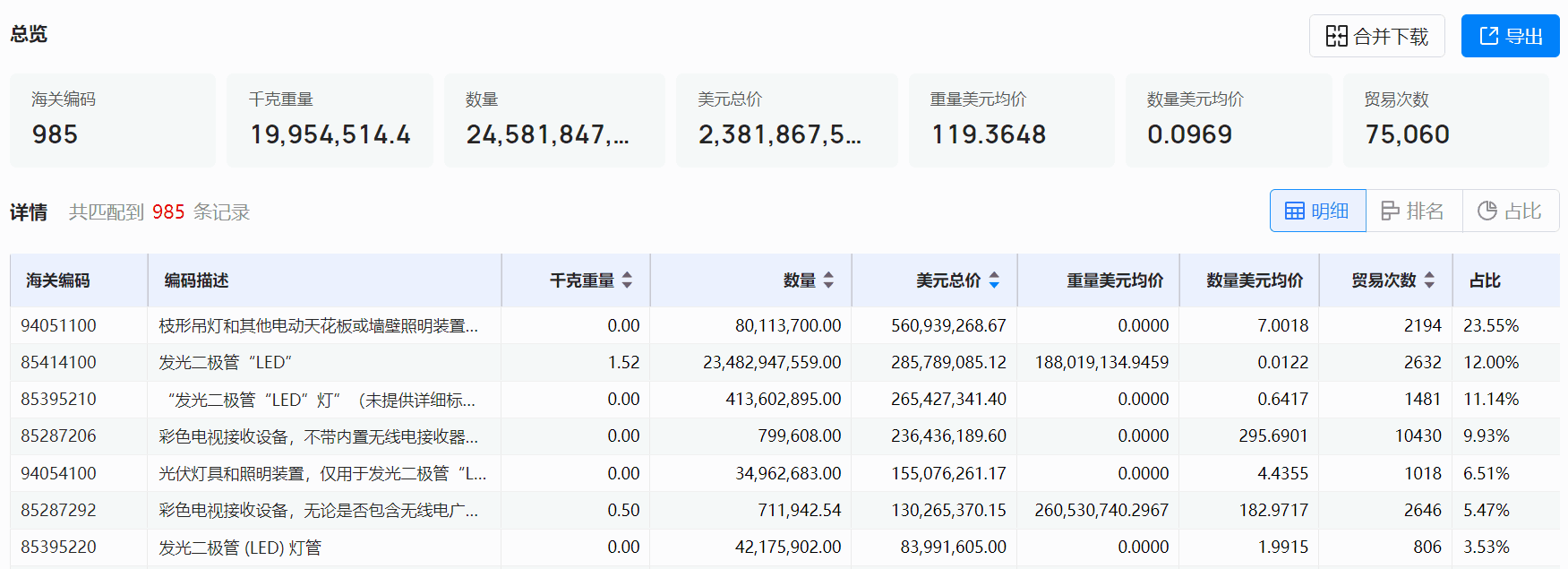Select customs code 94051100 row cell
Image resolution: width=1568 pixels, height=569 pixels.
coord(59,325)
